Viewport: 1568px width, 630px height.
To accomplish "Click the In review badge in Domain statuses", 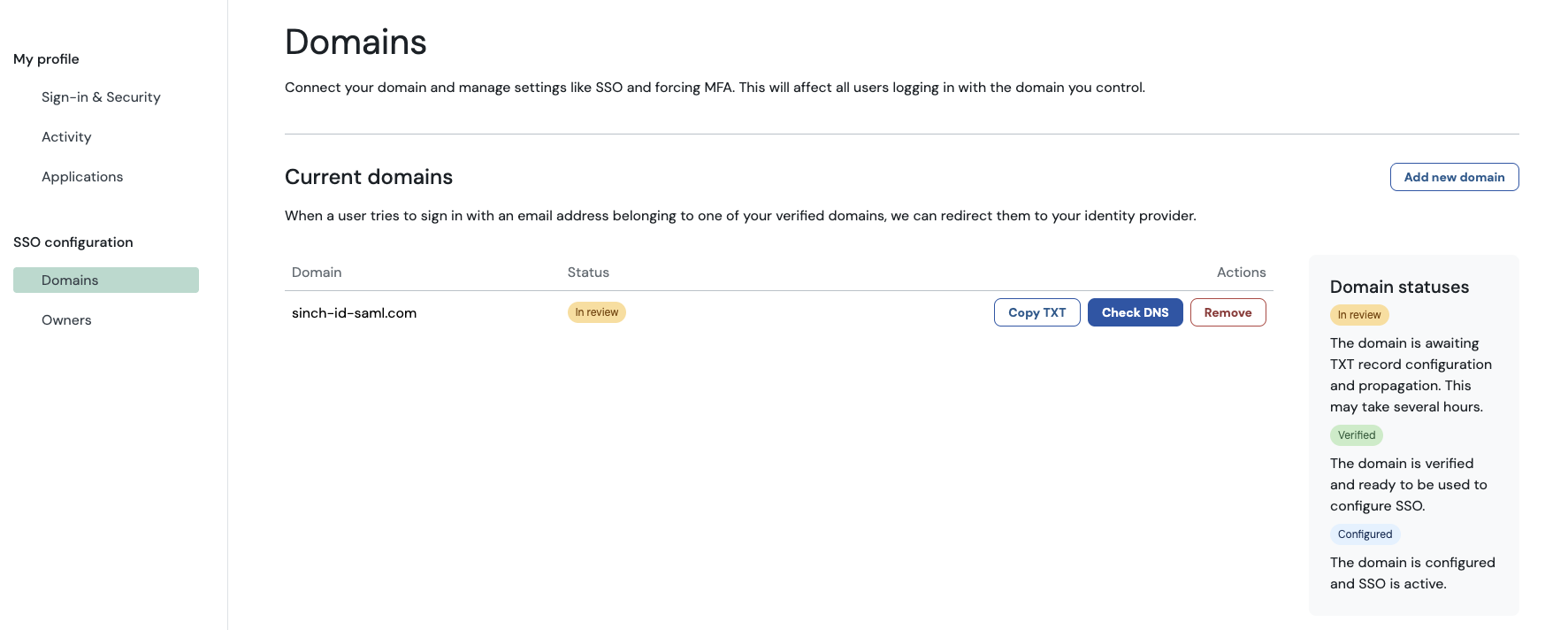I will (x=1358, y=315).
